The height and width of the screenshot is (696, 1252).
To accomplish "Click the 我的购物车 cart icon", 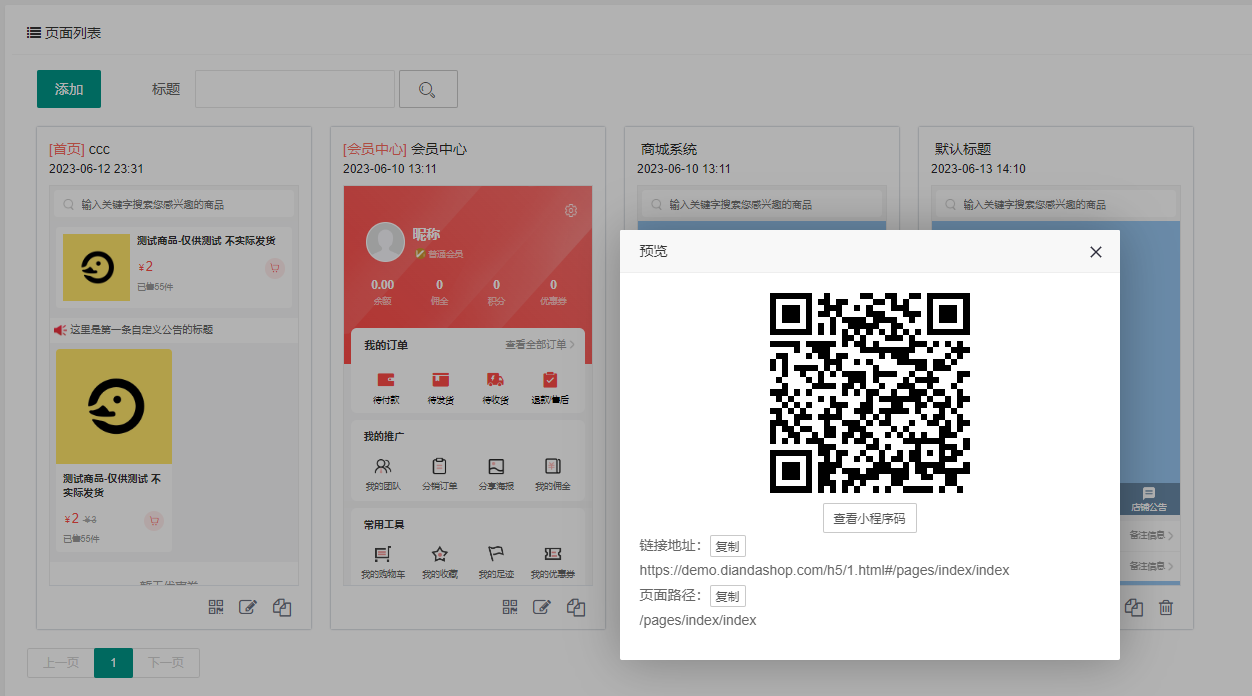I will pyautogui.click(x=383, y=553).
